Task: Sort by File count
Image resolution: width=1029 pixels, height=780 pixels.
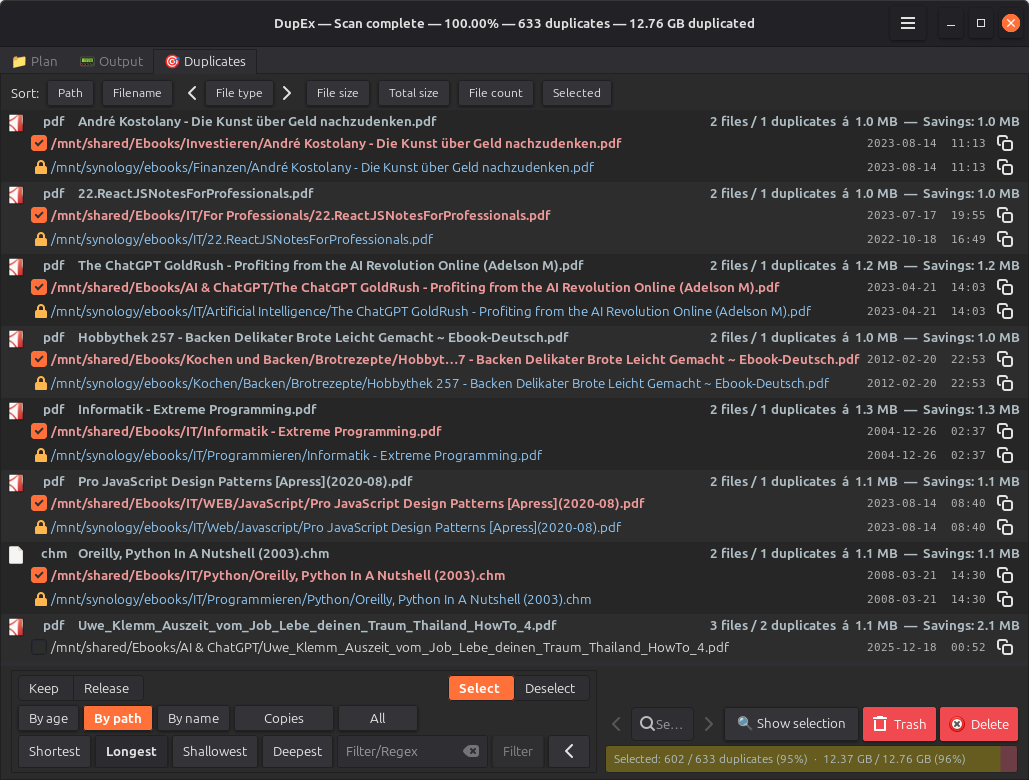Action: [x=495, y=93]
